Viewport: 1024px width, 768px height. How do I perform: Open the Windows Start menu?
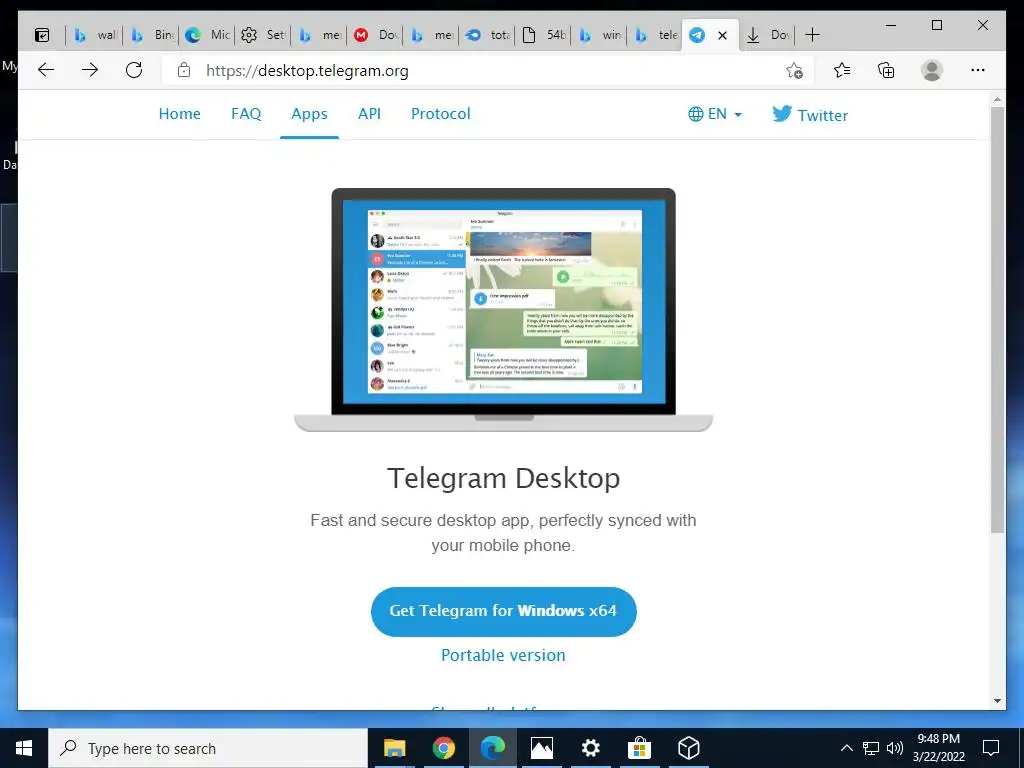24,748
